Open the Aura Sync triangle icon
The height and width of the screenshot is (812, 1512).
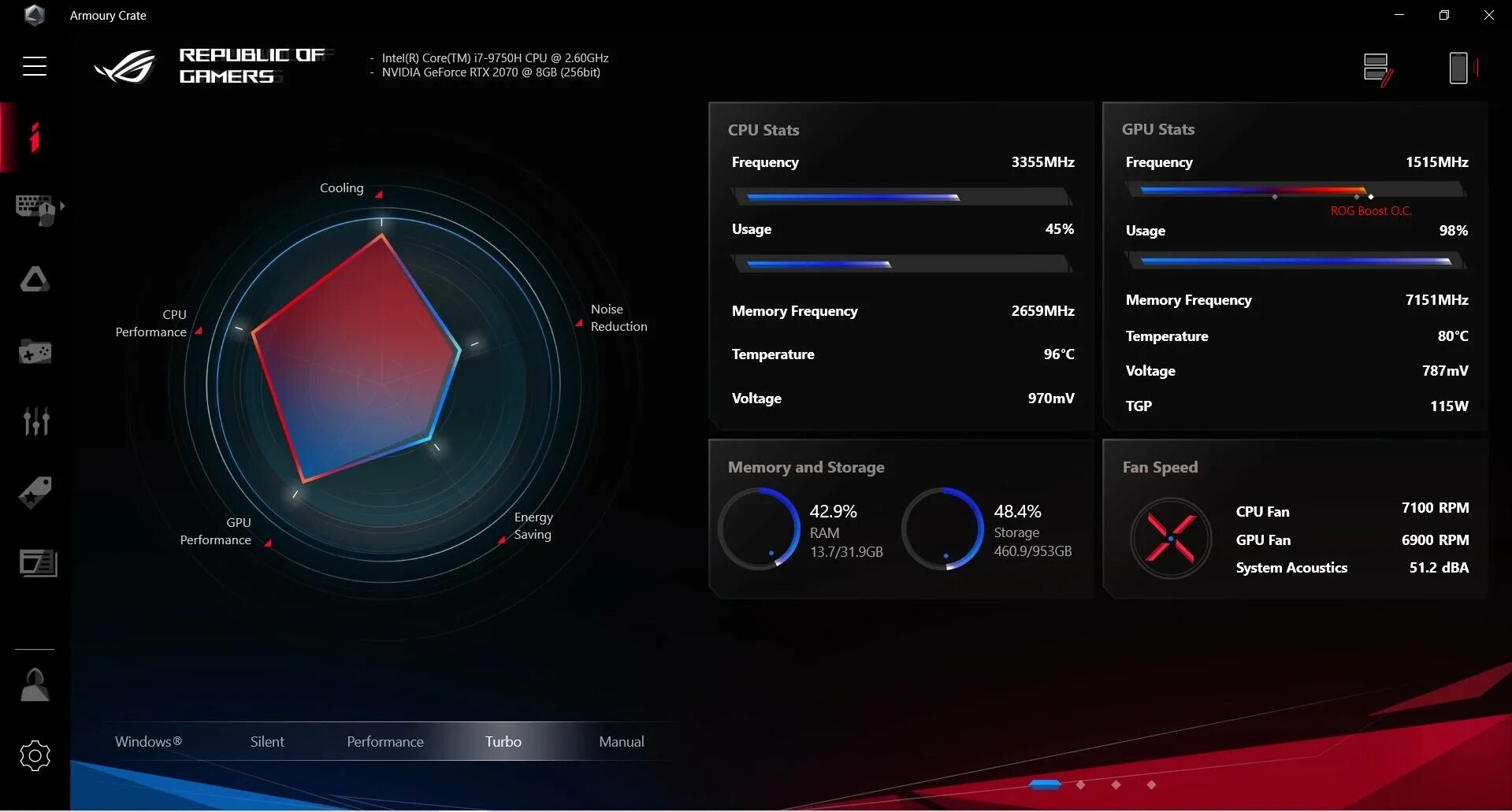(35, 279)
